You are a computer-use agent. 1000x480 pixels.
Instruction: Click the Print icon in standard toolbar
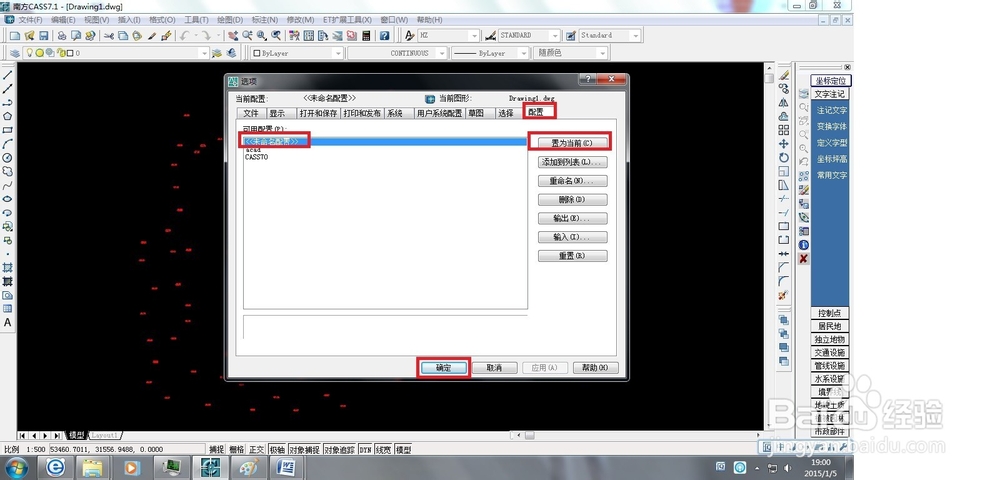62,36
